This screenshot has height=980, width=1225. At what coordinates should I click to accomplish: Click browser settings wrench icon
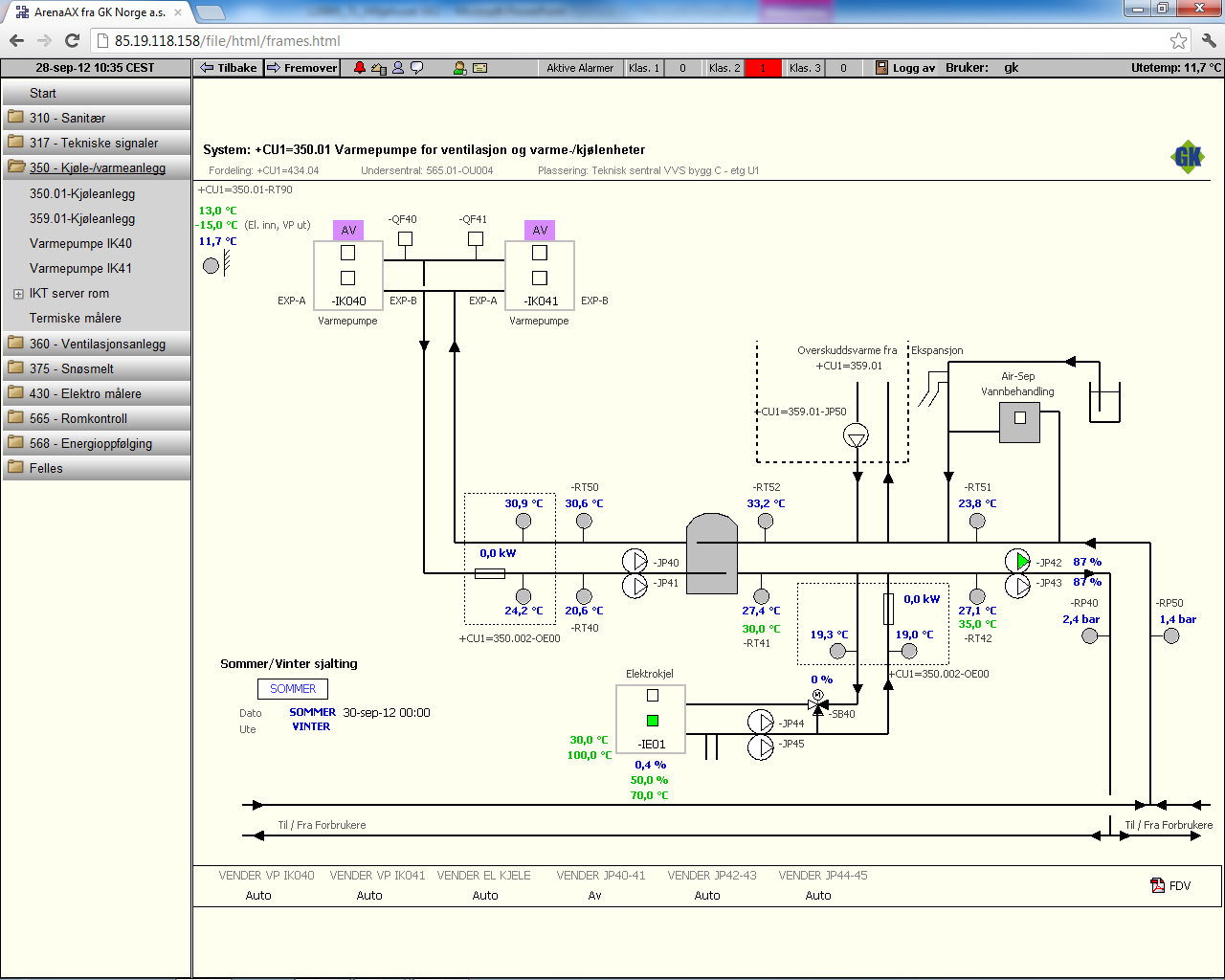[1209, 40]
